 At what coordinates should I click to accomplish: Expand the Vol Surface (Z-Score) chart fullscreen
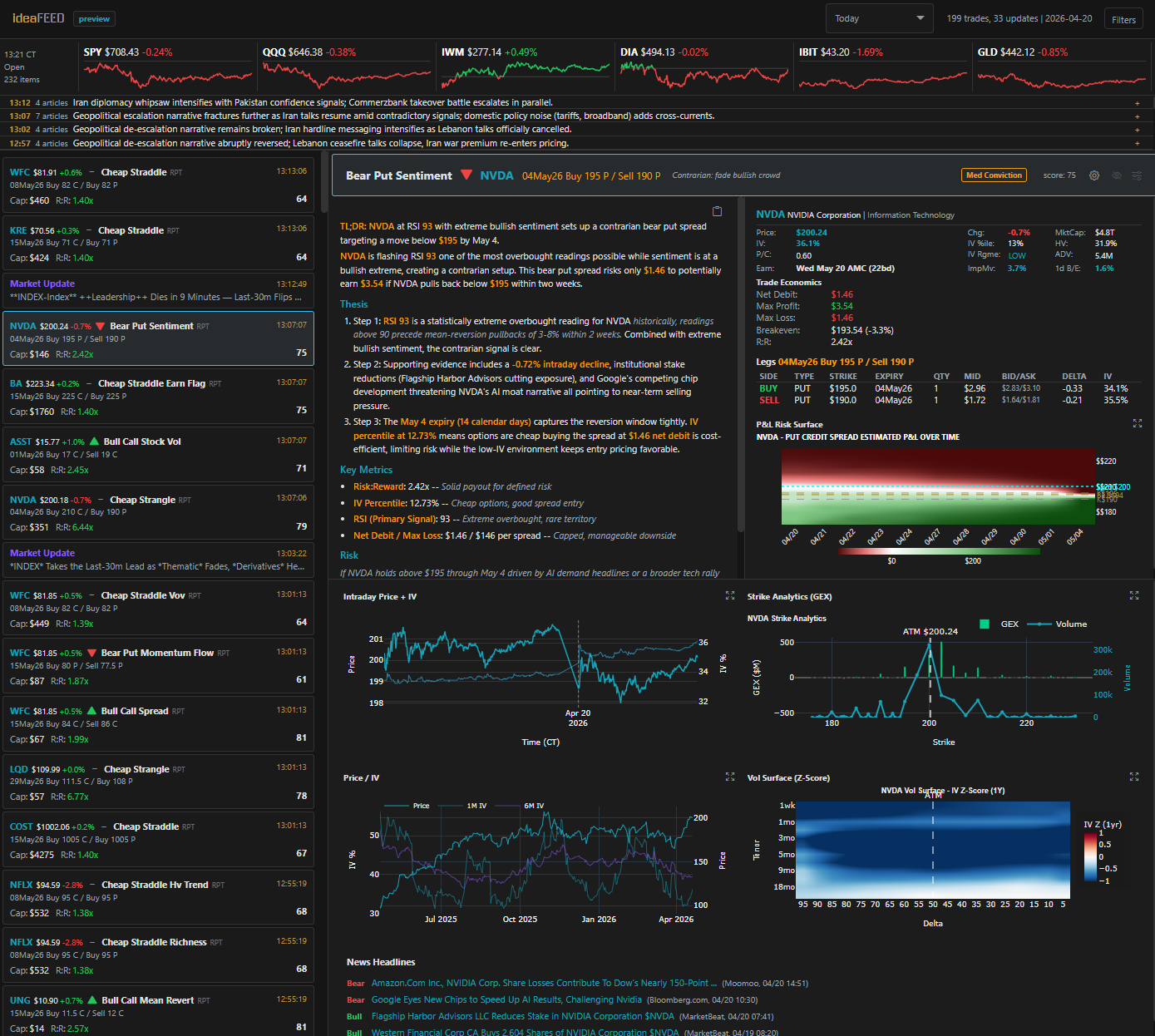pos(1134,777)
